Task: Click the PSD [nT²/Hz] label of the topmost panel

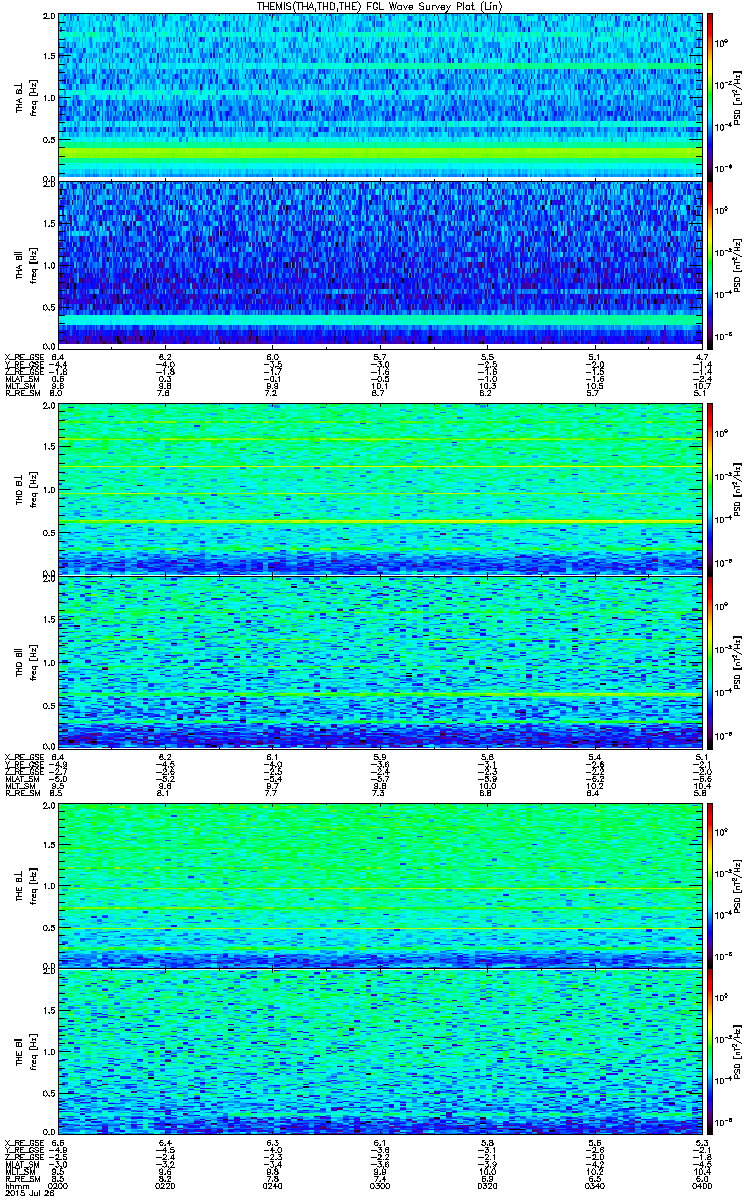Action: (739, 96)
